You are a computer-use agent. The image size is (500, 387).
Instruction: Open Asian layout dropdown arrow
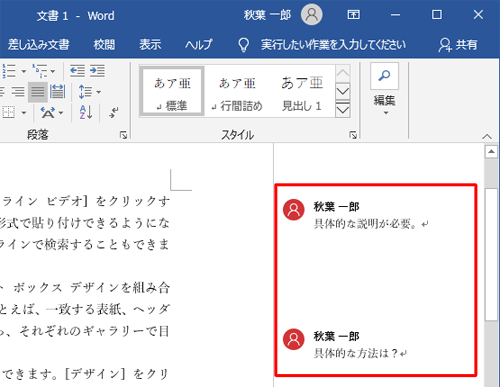pyautogui.click(x=61, y=113)
